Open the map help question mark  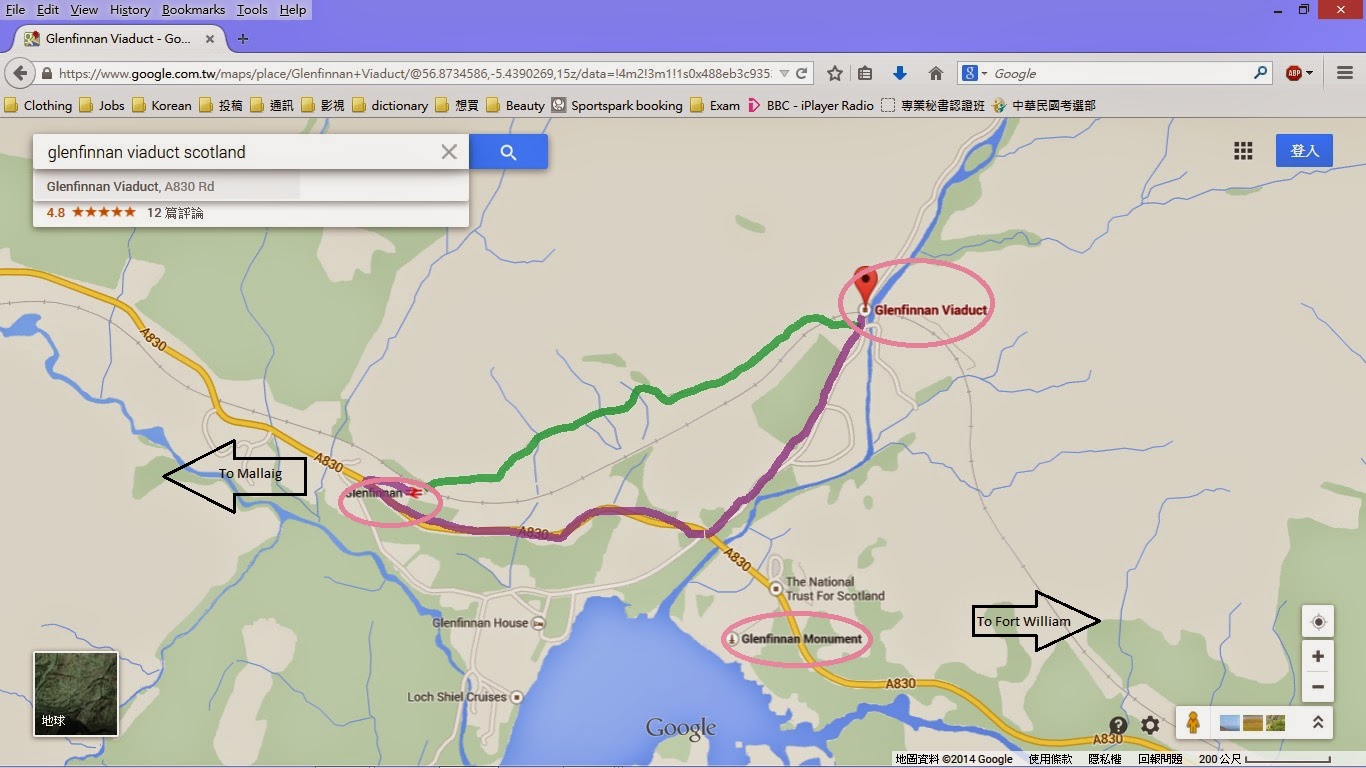pos(1118,725)
